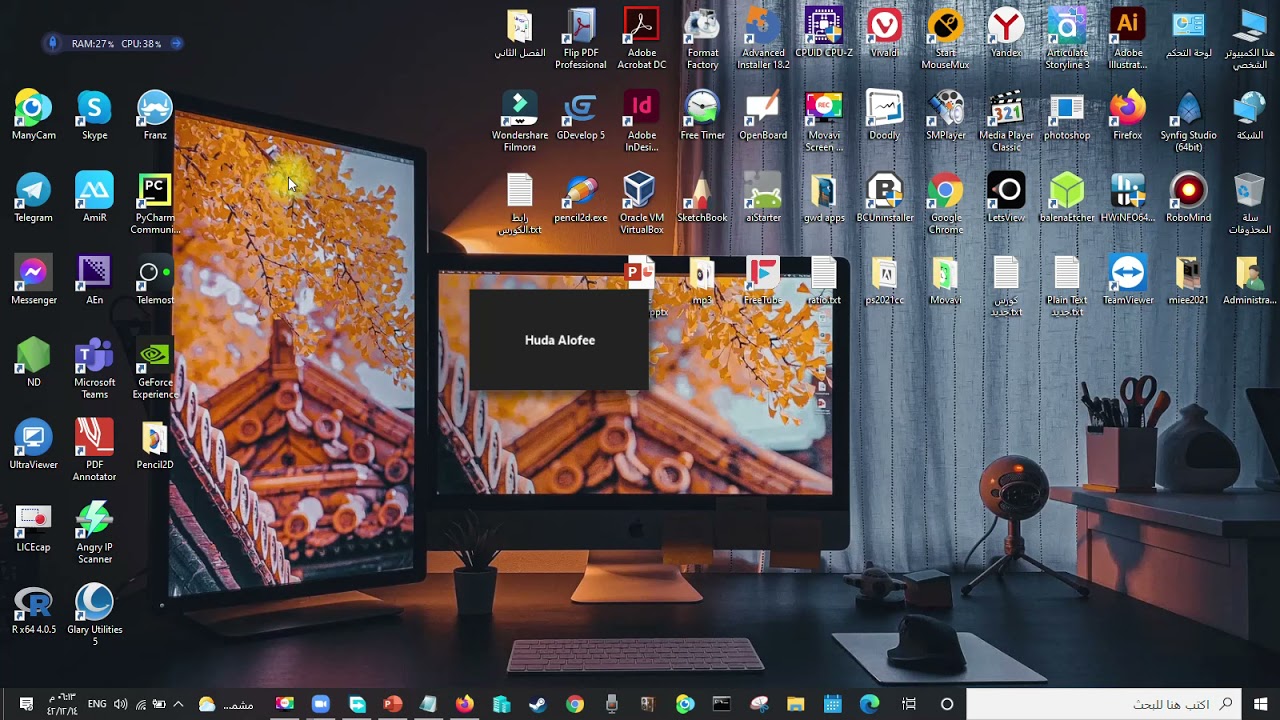Open the TeamViewer desktop shortcut
This screenshot has height=720, width=1280.
pos(1127,279)
